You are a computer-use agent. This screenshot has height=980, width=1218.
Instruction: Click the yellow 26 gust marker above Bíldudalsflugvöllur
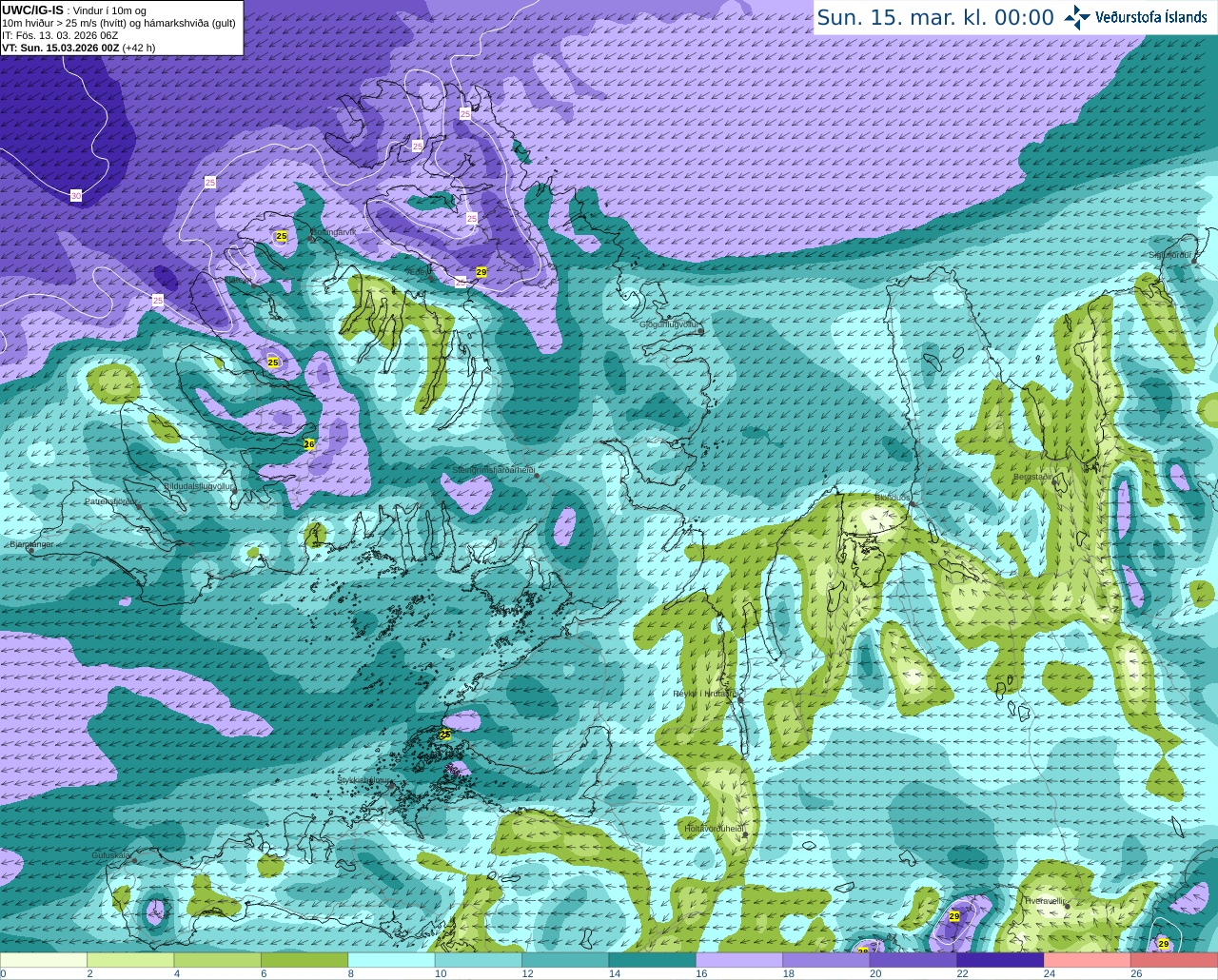tap(309, 444)
